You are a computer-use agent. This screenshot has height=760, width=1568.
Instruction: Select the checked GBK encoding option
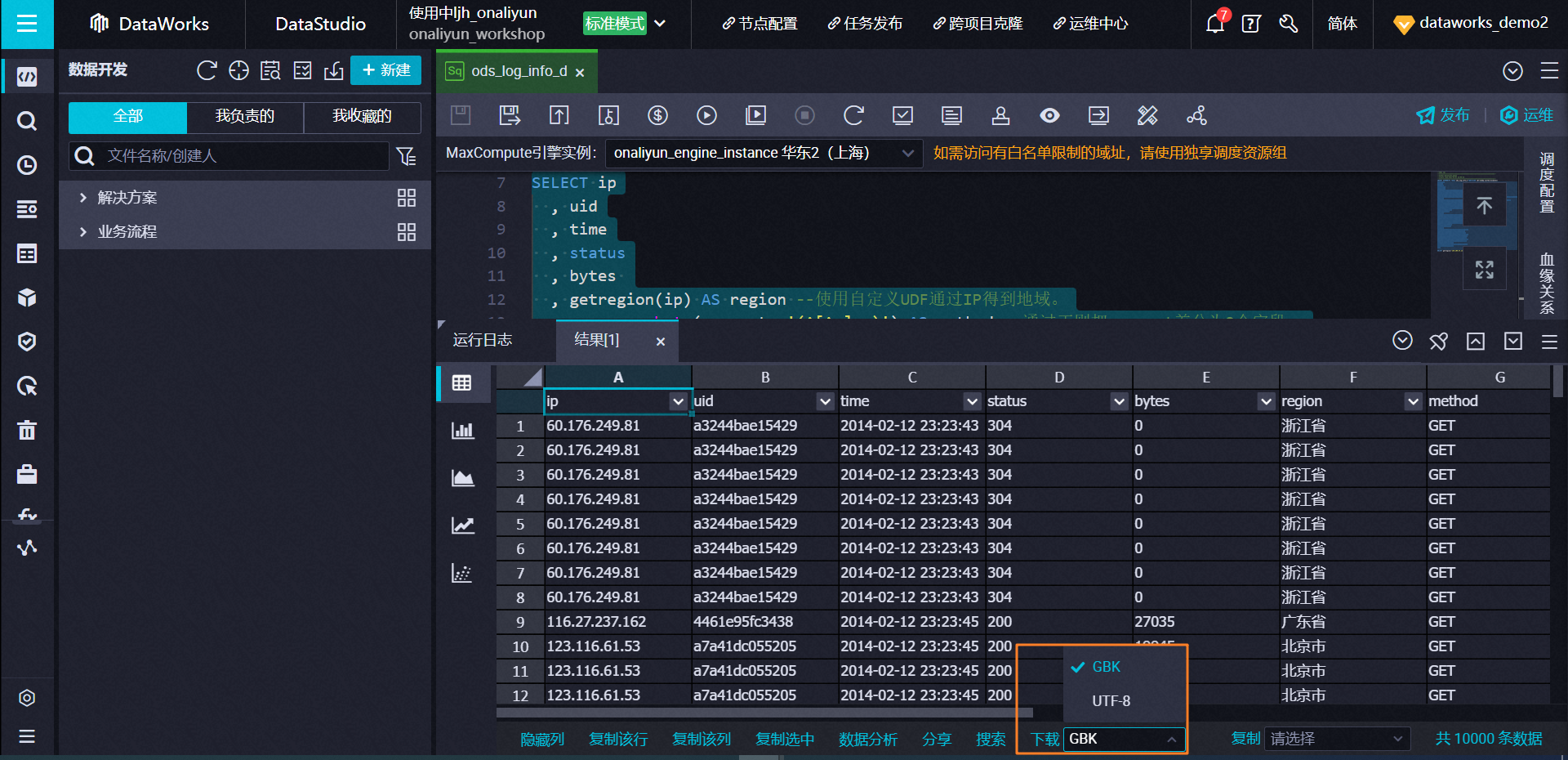[x=1106, y=667]
